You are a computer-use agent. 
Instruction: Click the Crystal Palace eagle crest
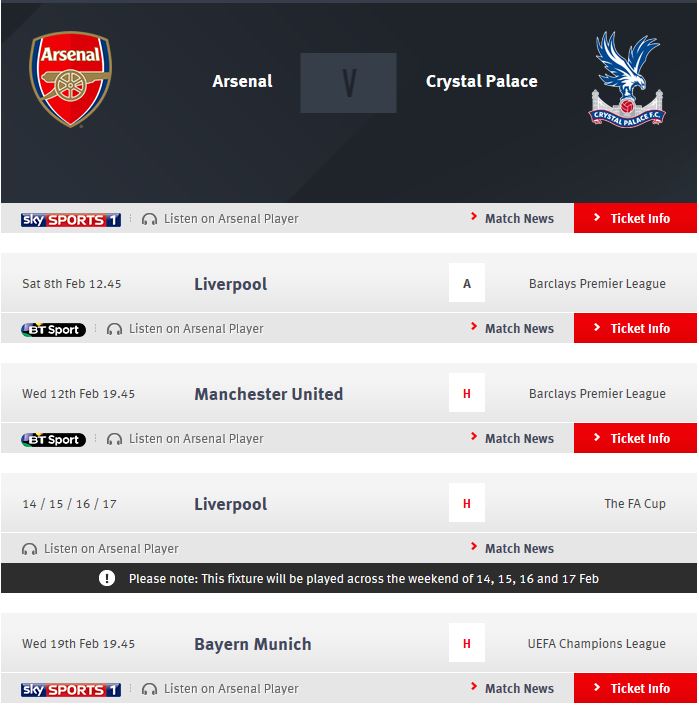(627, 79)
